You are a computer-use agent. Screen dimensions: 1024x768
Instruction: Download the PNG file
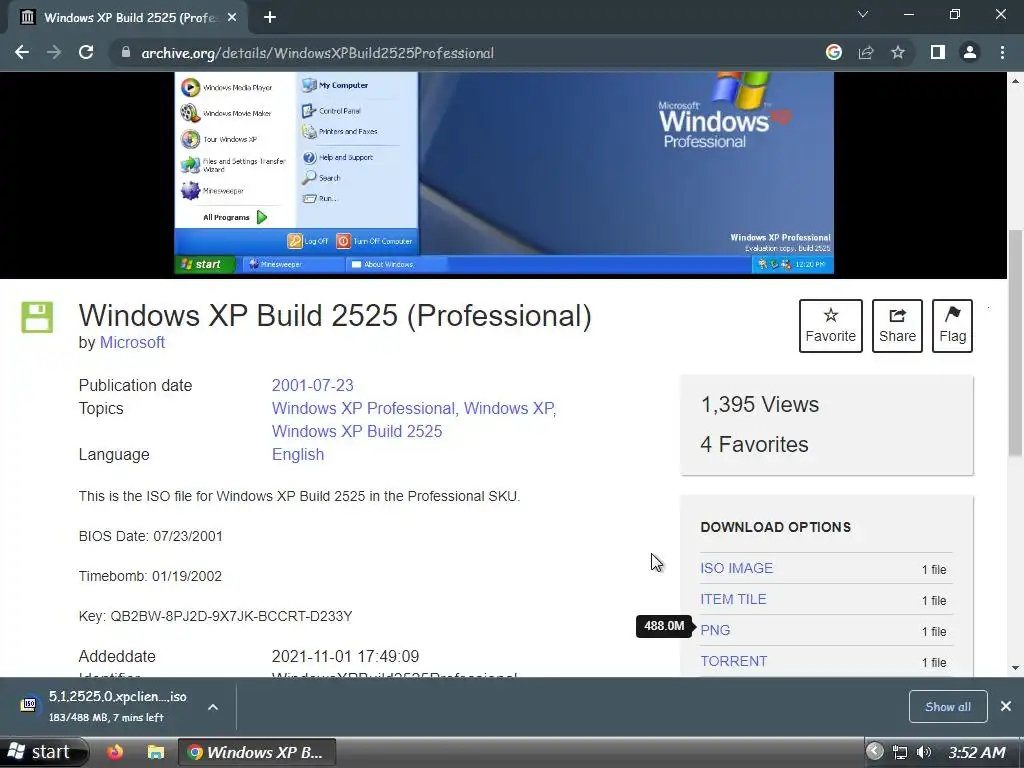[x=715, y=630]
